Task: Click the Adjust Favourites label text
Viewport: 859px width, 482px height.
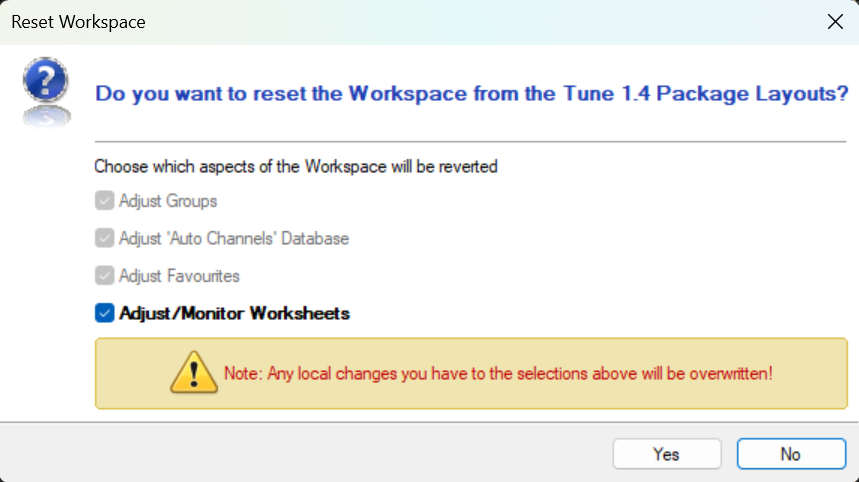Action: 179,275
